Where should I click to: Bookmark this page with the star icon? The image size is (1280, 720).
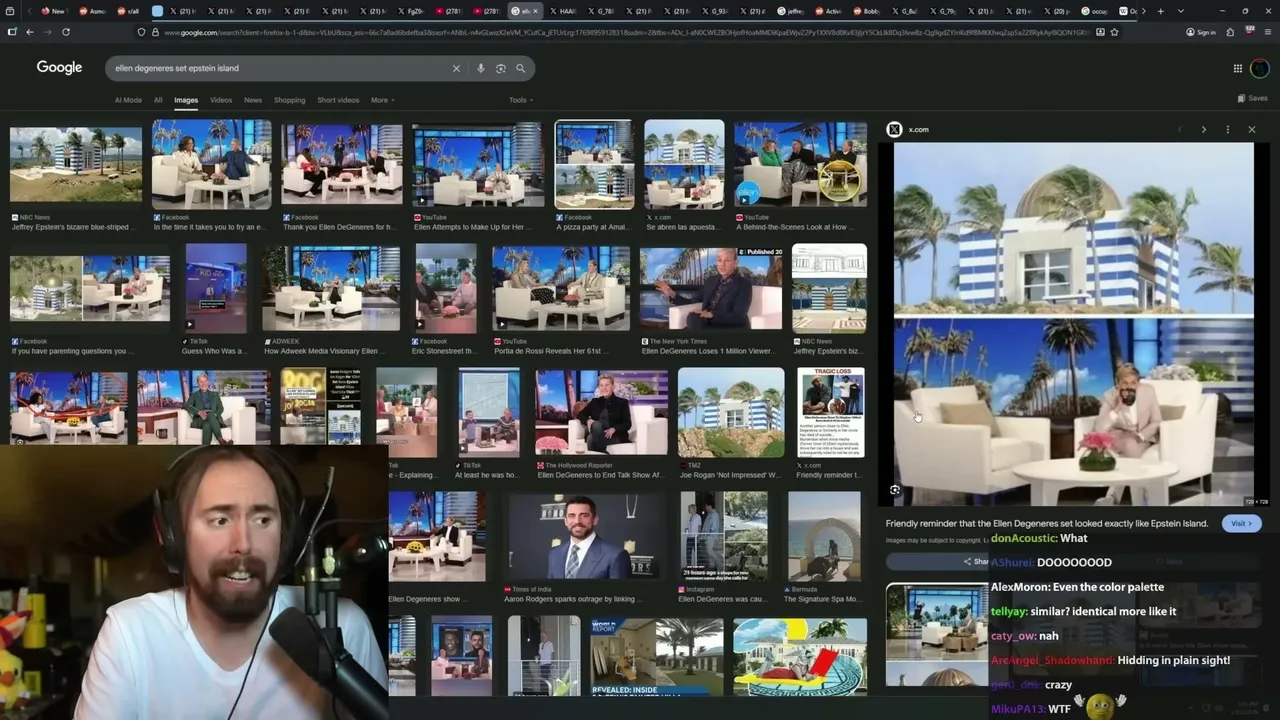click(1114, 32)
